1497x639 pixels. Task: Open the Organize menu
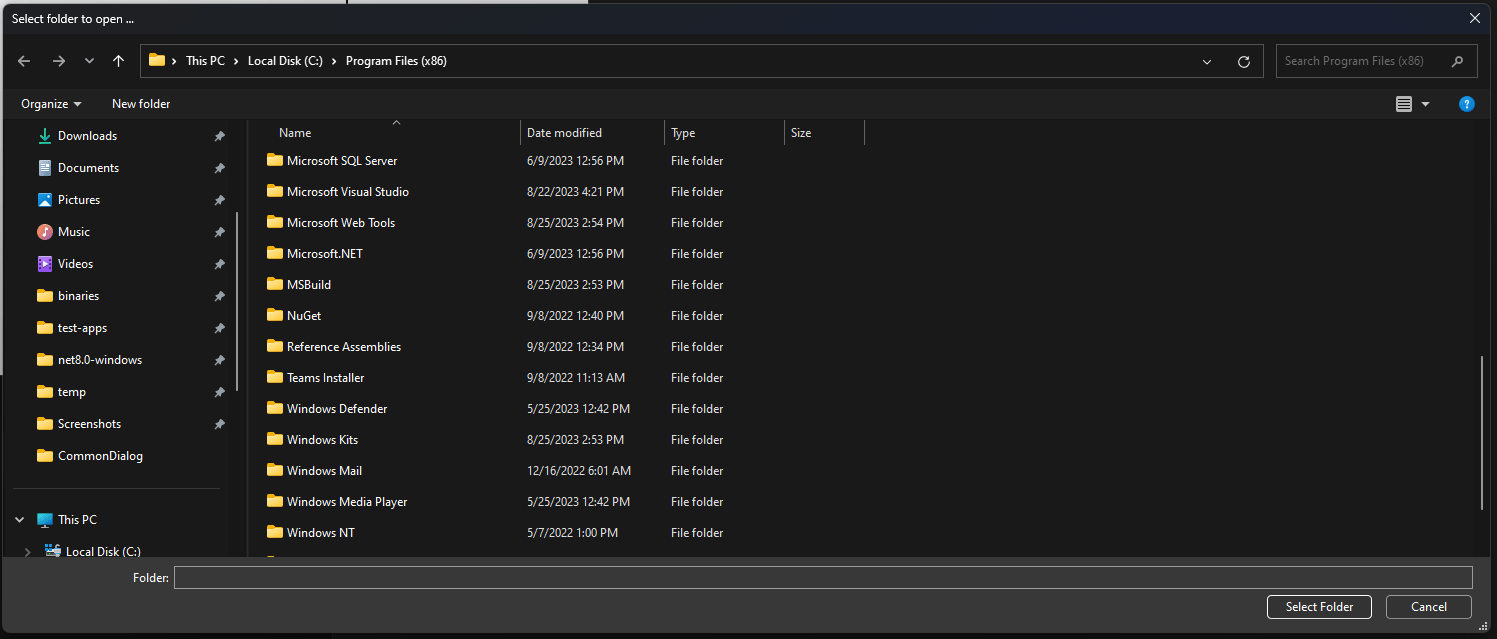point(51,104)
